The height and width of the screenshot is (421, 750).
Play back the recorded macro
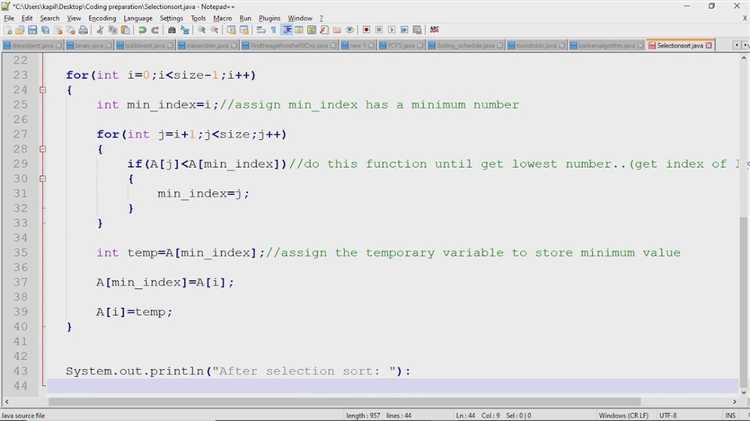(392, 30)
